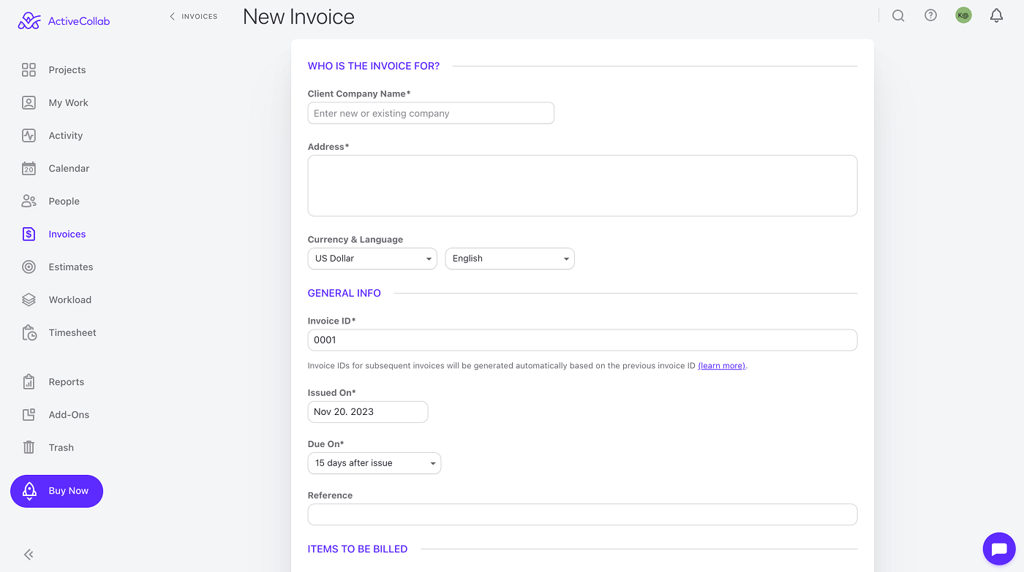Screen dimensions: 1024x572
Task: Click the Reference label
Action: [x=330, y=496]
